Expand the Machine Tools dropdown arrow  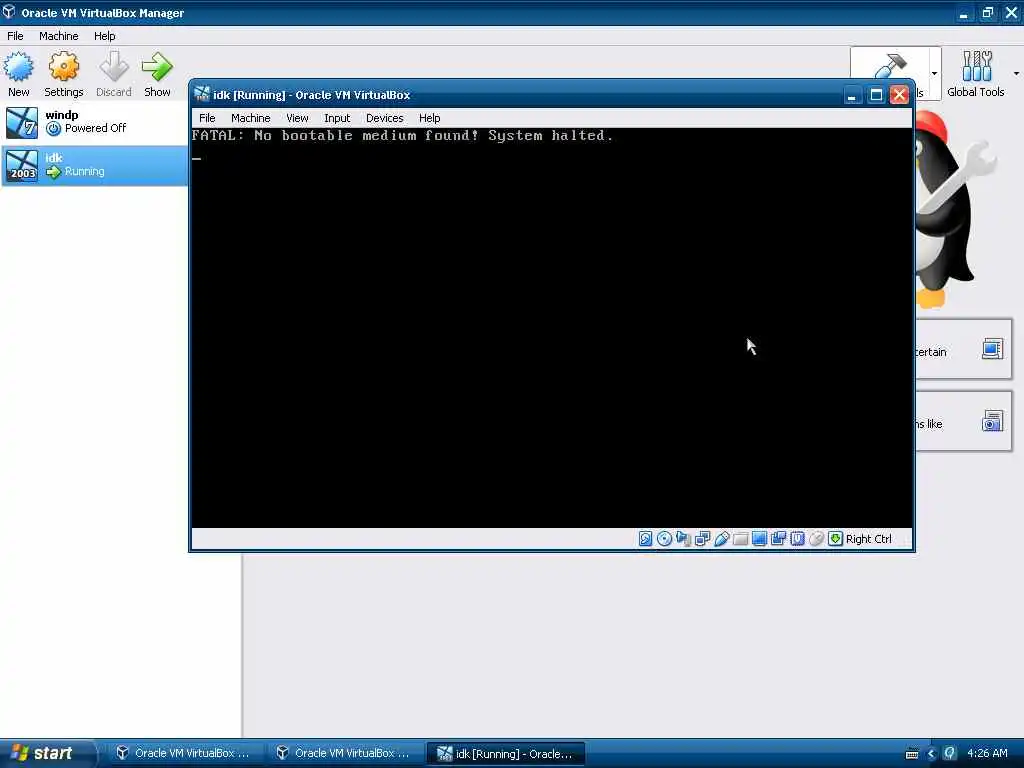(934, 73)
